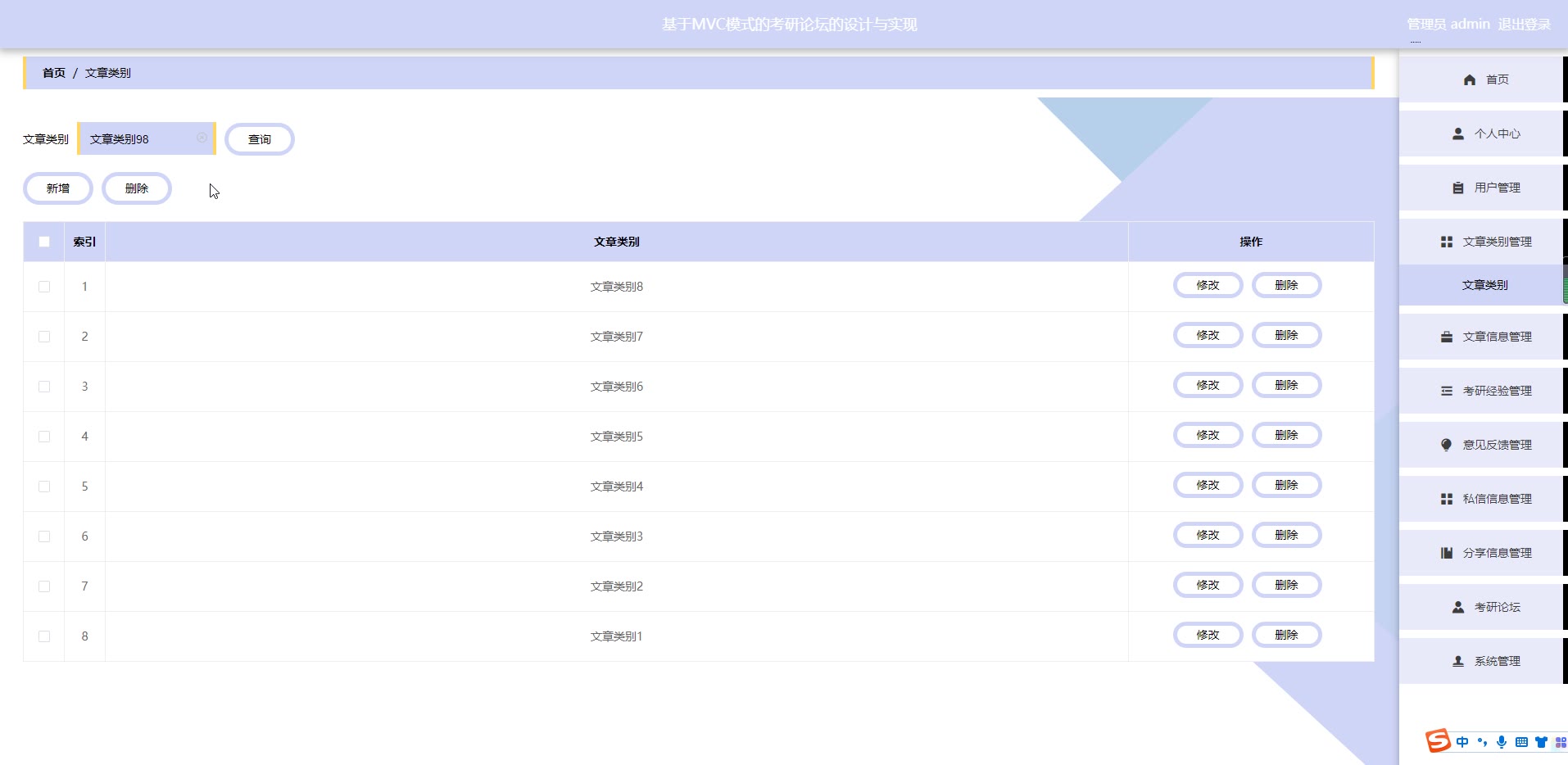Click the list icon beside 考研经验管理

click(1446, 391)
